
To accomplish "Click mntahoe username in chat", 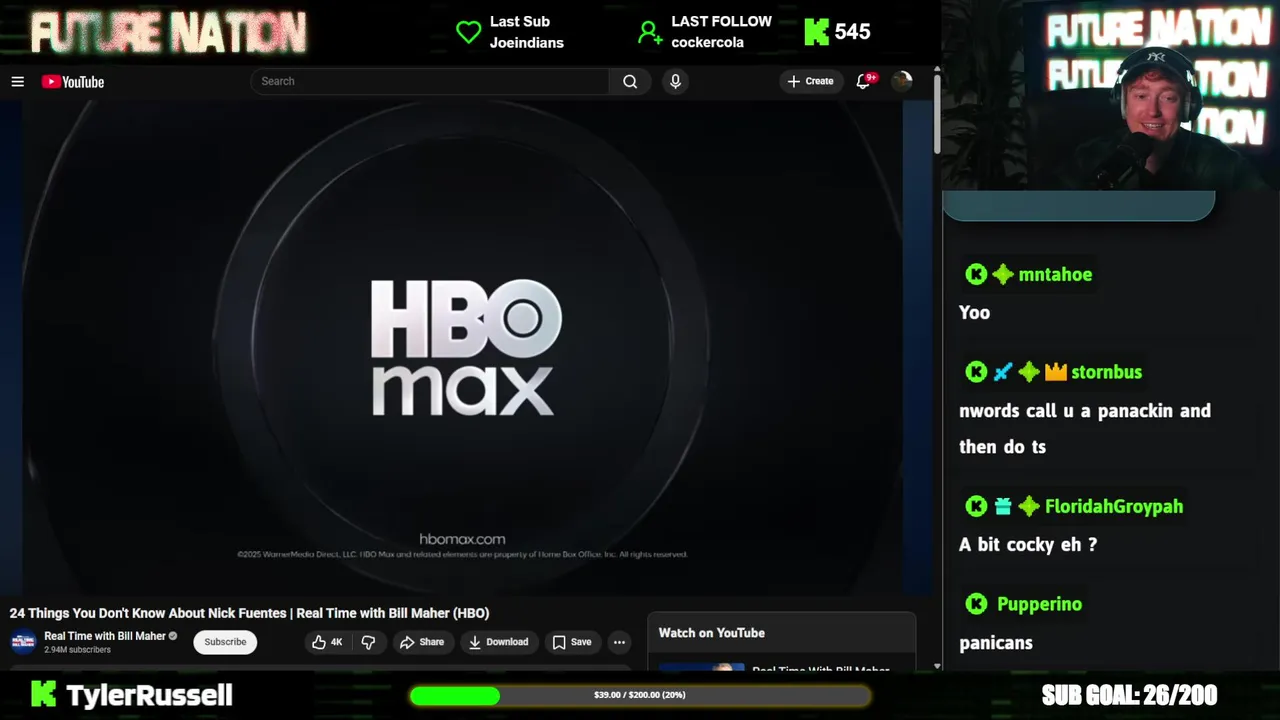I will [x=1055, y=274].
